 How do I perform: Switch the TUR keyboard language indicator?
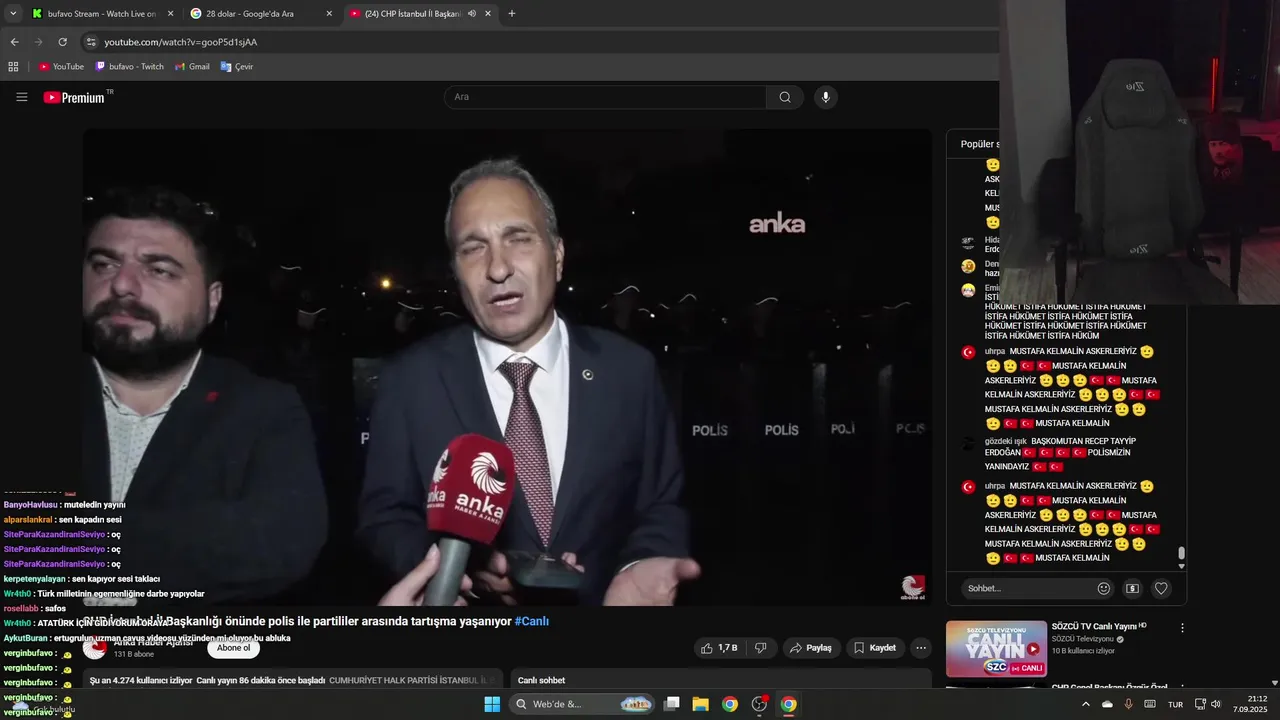tap(1175, 704)
